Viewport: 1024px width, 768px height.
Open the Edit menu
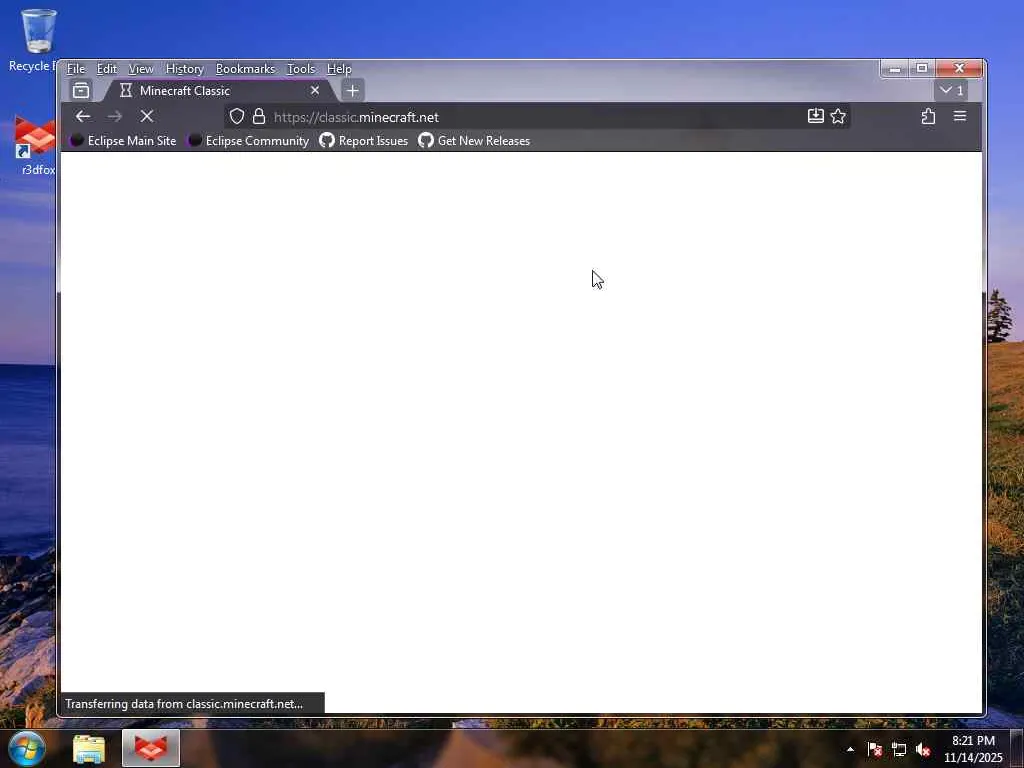tap(106, 69)
